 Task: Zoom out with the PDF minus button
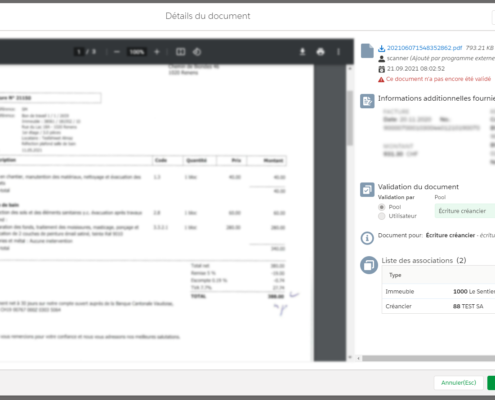(117, 52)
